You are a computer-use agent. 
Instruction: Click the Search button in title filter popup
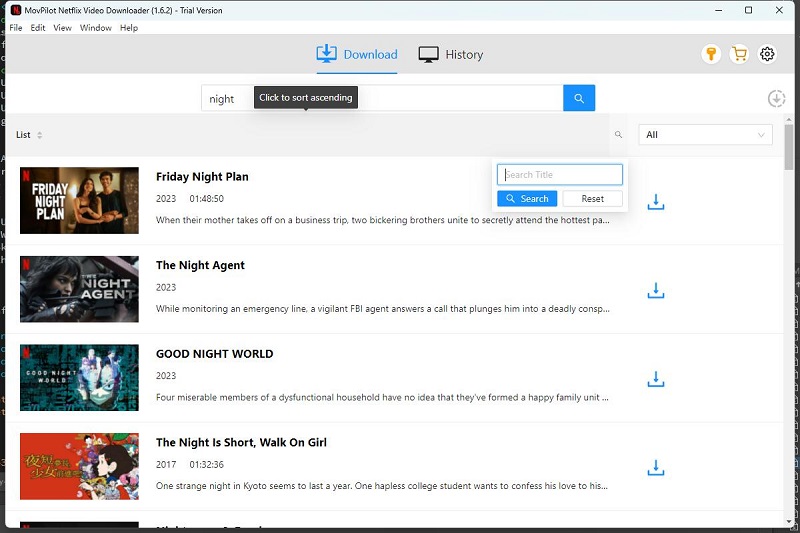pyautogui.click(x=527, y=198)
